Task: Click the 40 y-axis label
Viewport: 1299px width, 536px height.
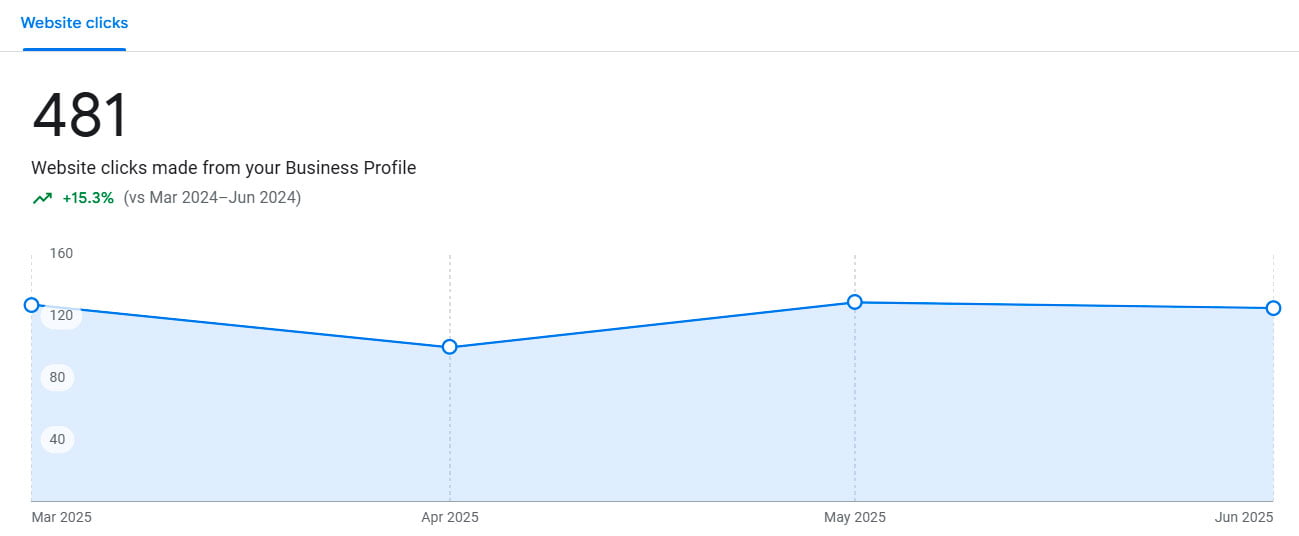Action: [57, 439]
